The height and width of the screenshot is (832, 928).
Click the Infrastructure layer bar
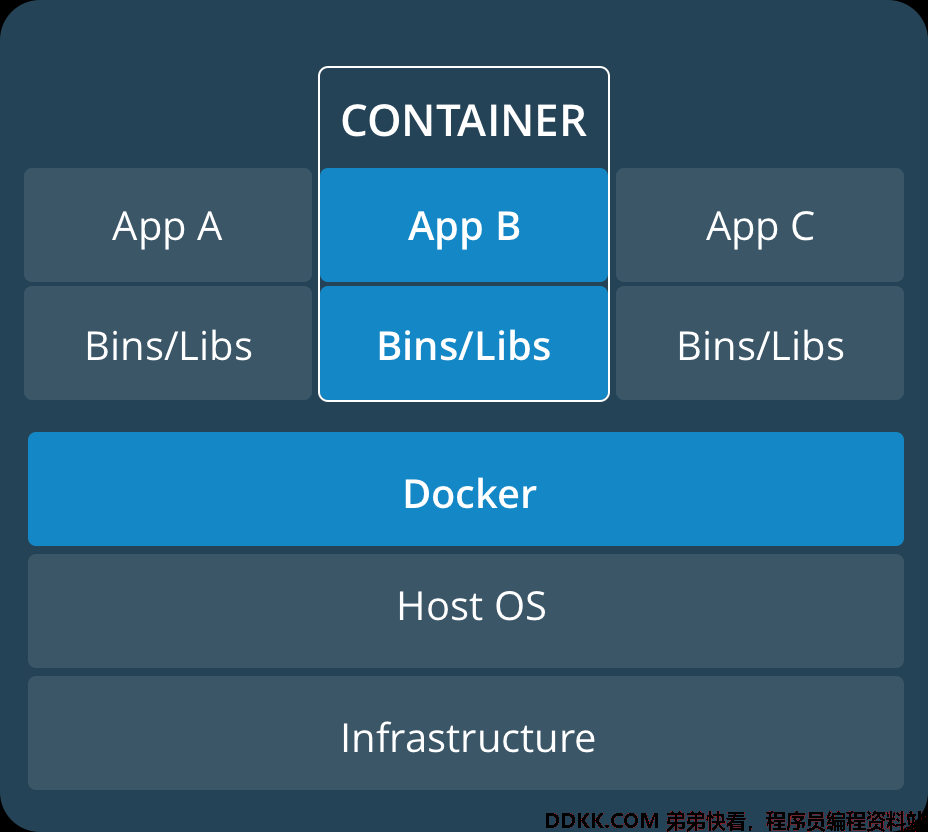(466, 733)
